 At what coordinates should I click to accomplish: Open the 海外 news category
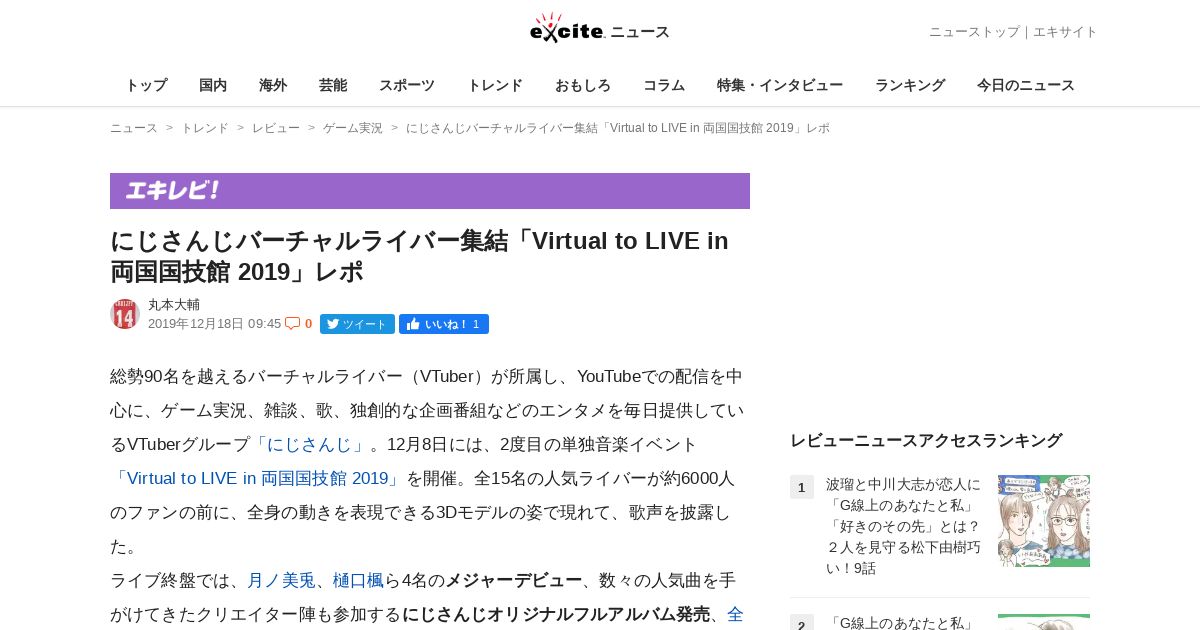click(x=273, y=86)
